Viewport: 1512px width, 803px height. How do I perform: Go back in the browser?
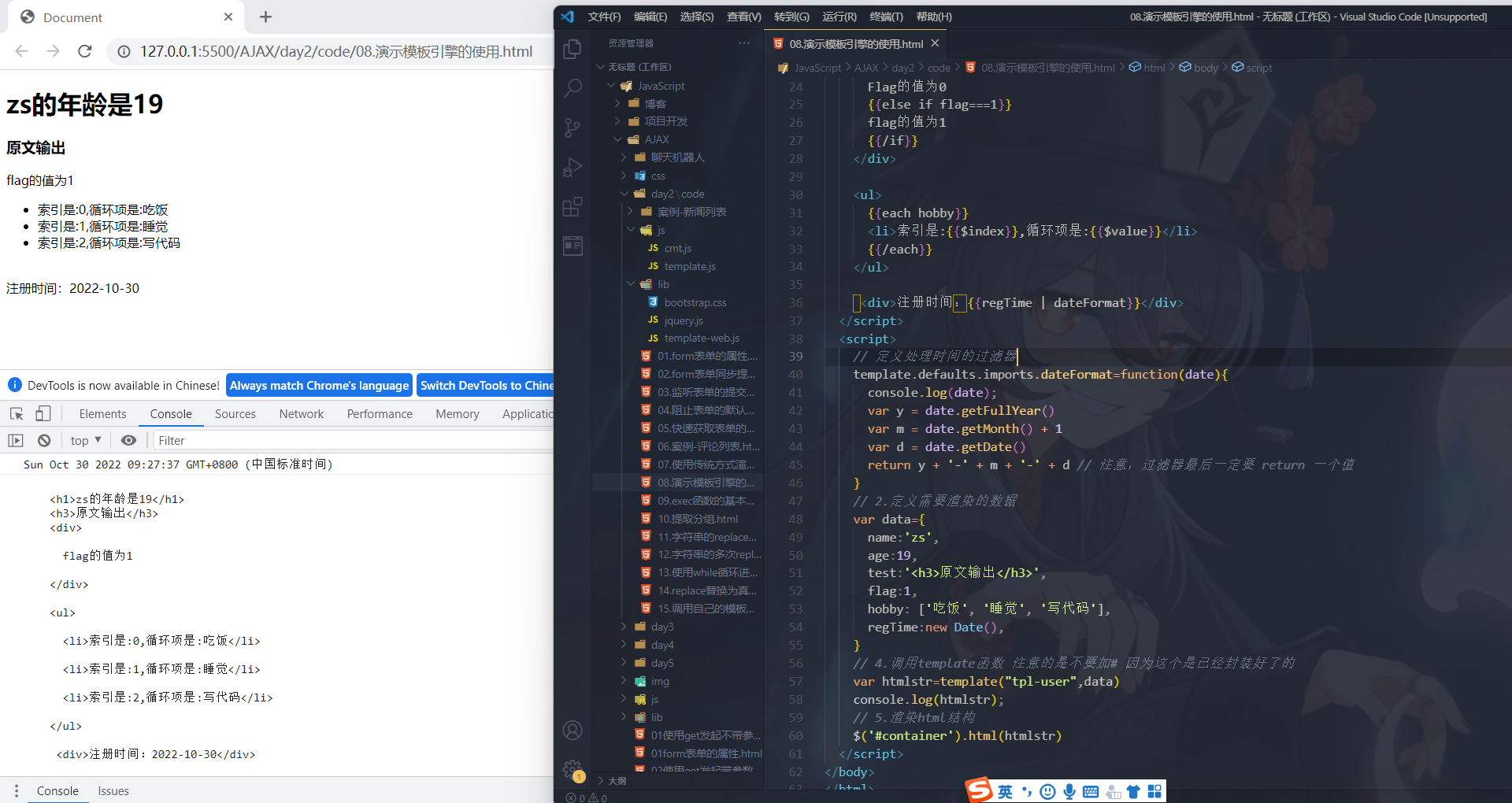pyautogui.click(x=21, y=51)
